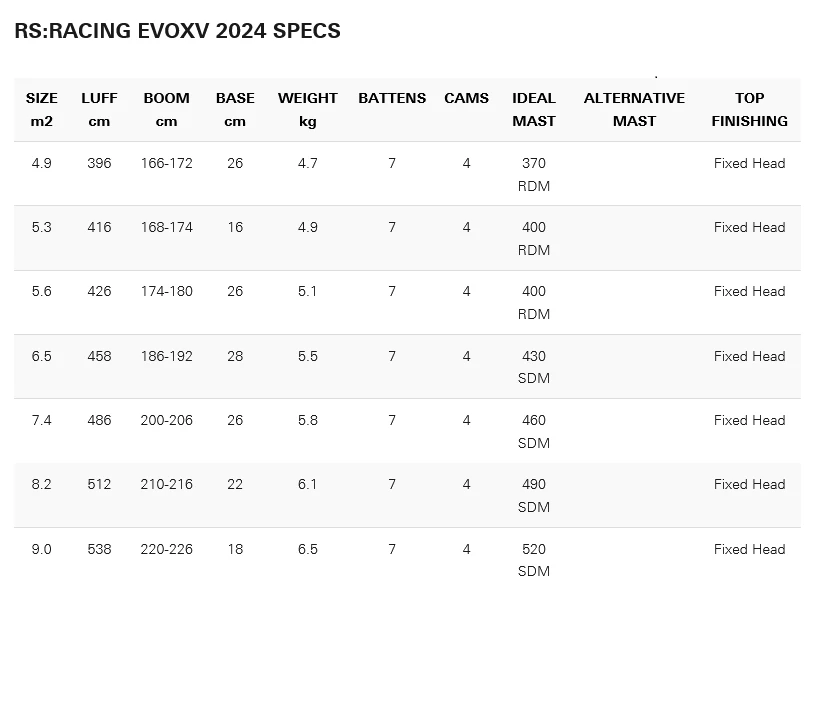Select the BATTENS column header
The width and height of the screenshot is (819, 705).
click(392, 98)
